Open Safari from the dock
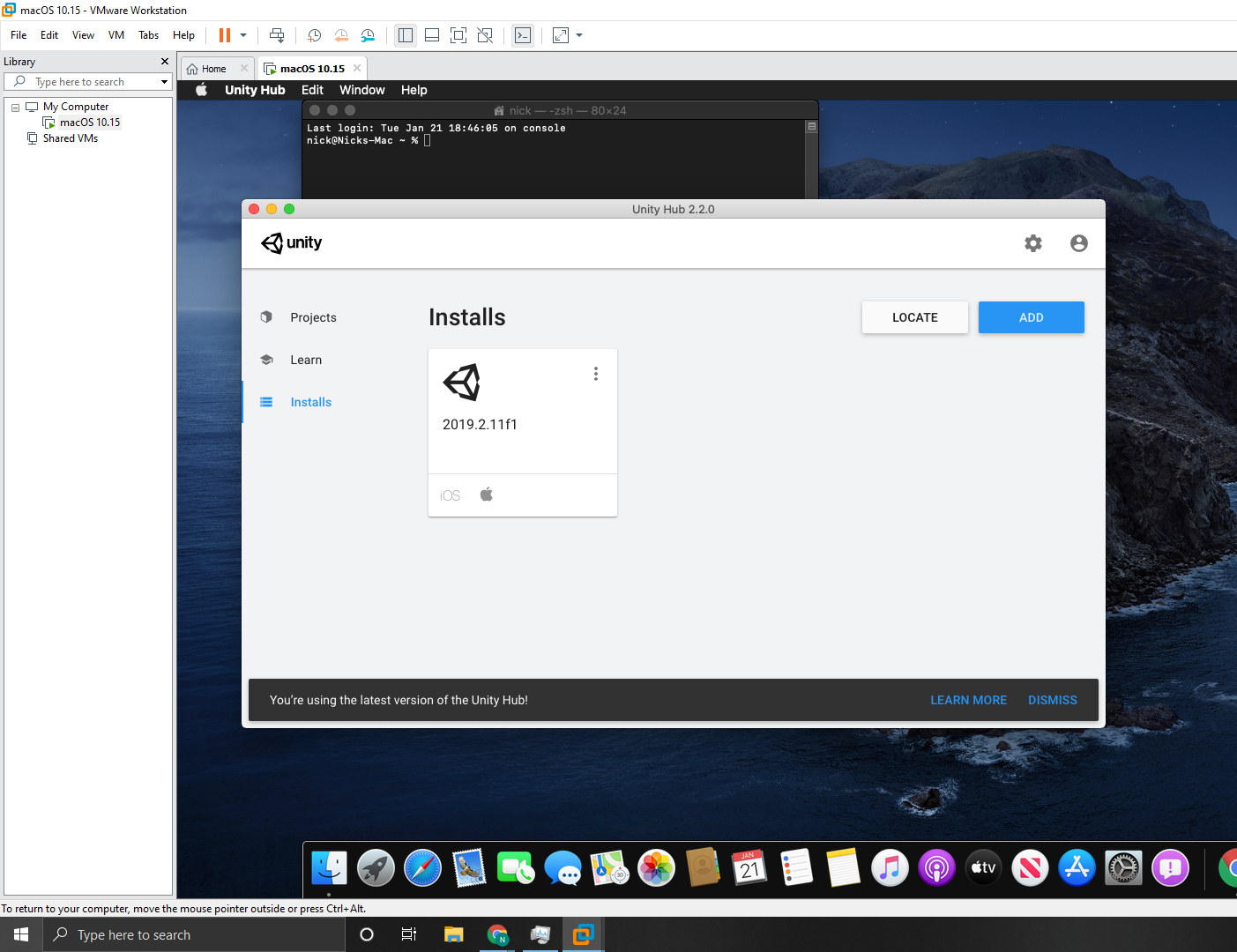This screenshot has height=952, width=1237. (422, 868)
